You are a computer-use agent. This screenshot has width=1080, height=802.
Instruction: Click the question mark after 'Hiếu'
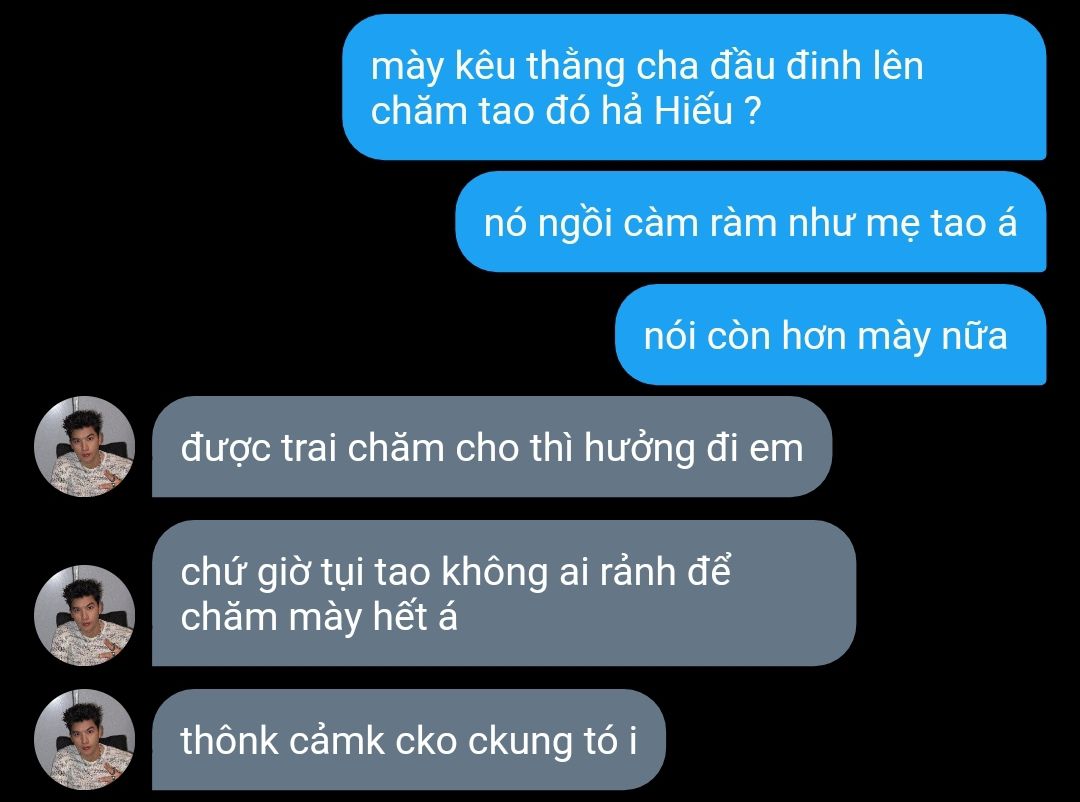pos(752,111)
